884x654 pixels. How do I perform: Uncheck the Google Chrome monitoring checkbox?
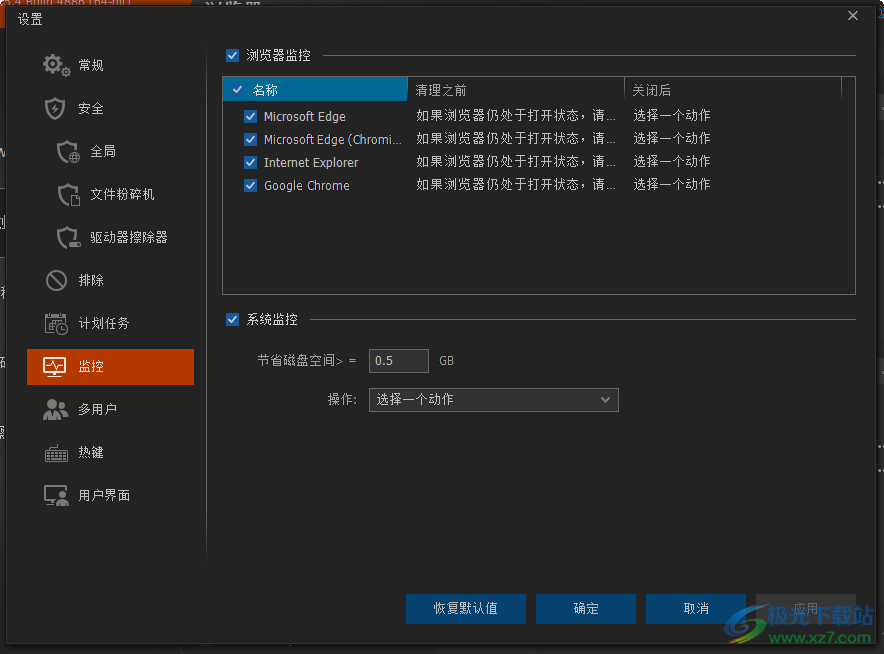pos(250,185)
